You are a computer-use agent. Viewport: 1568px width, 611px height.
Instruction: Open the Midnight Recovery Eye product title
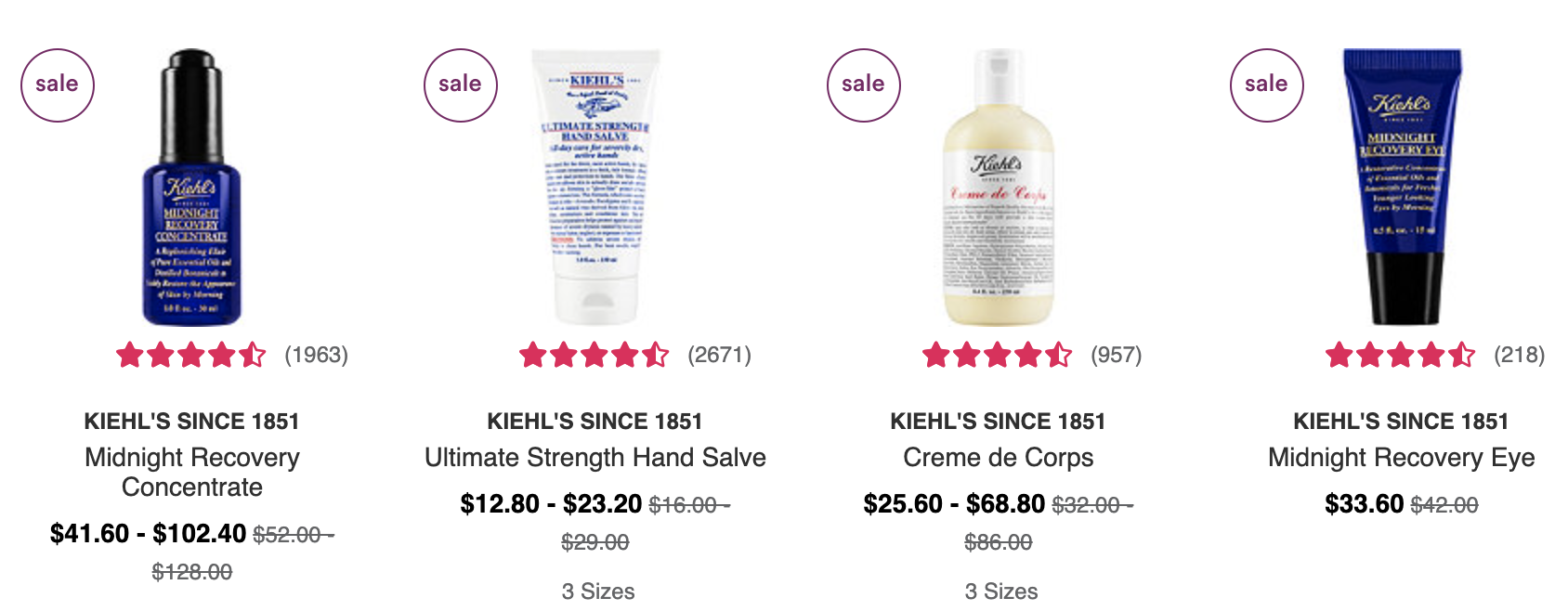click(x=1402, y=457)
